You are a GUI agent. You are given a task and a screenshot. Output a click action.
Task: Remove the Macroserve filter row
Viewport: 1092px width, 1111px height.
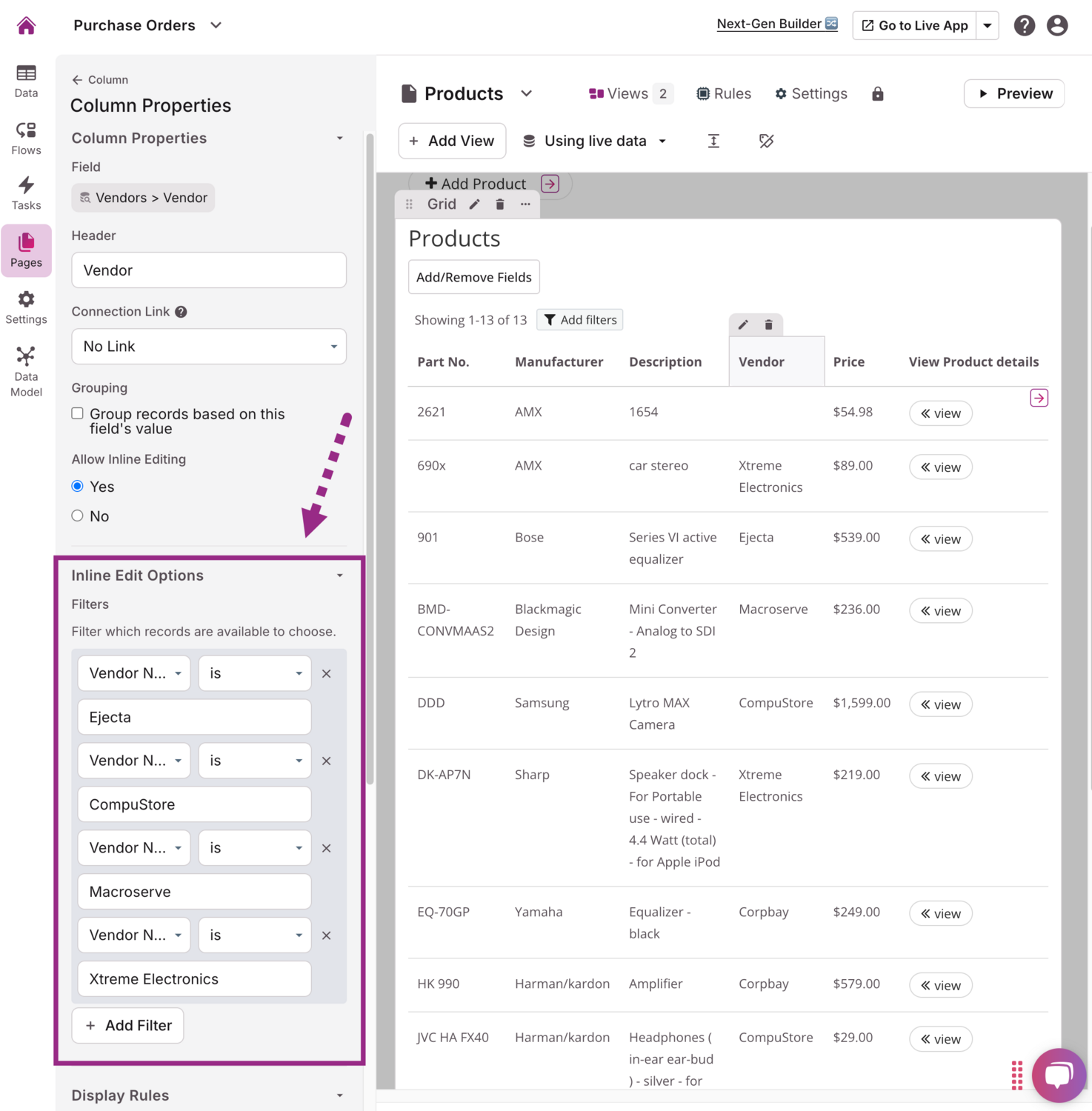click(x=326, y=849)
